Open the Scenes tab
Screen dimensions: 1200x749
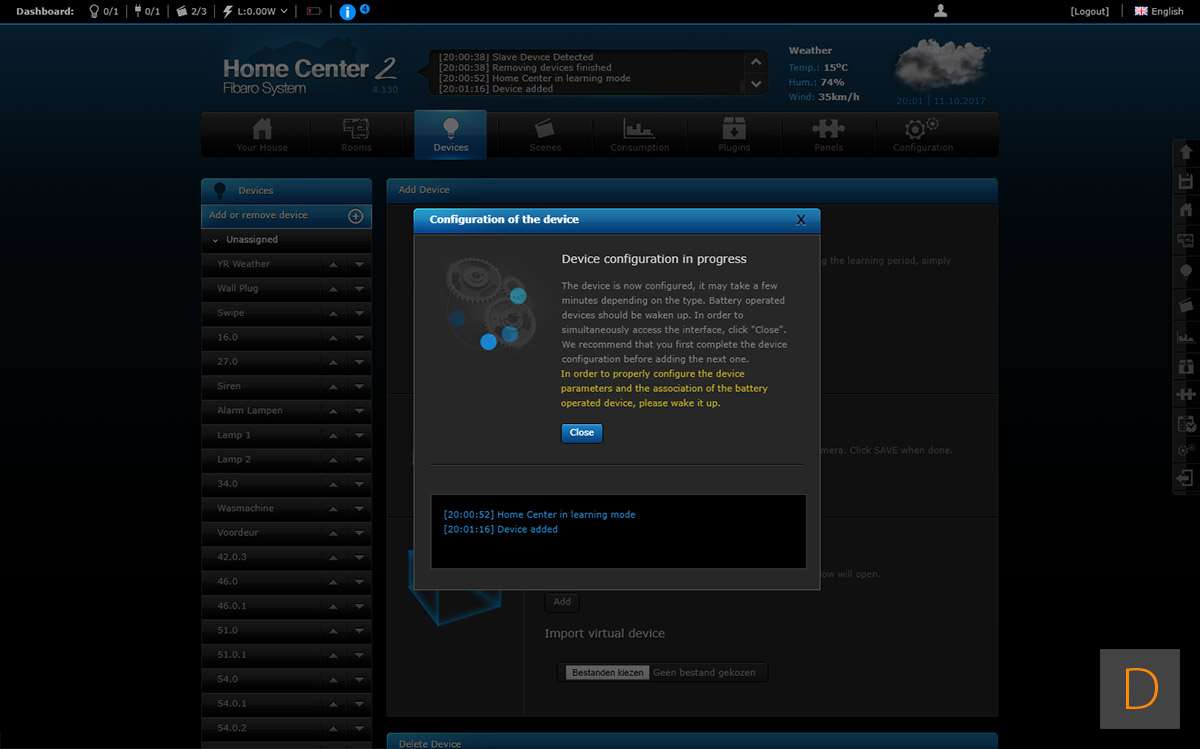pyautogui.click(x=545, y=135)
